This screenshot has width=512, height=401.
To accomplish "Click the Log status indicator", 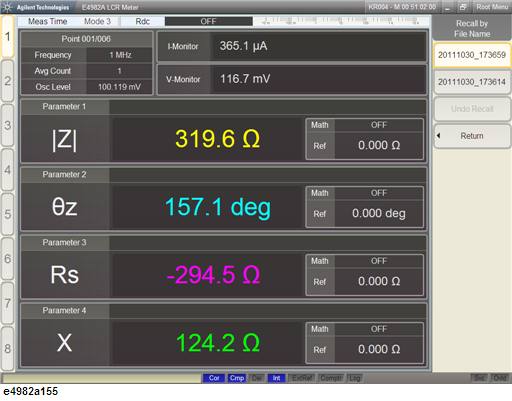I will [355, 378].
